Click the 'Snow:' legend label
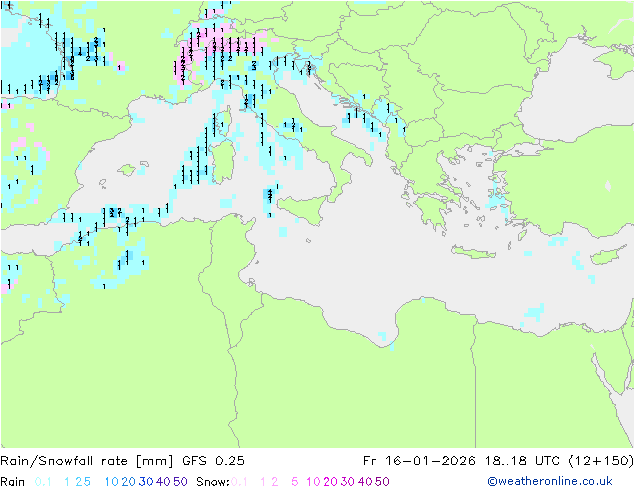 tap(213, 482)
